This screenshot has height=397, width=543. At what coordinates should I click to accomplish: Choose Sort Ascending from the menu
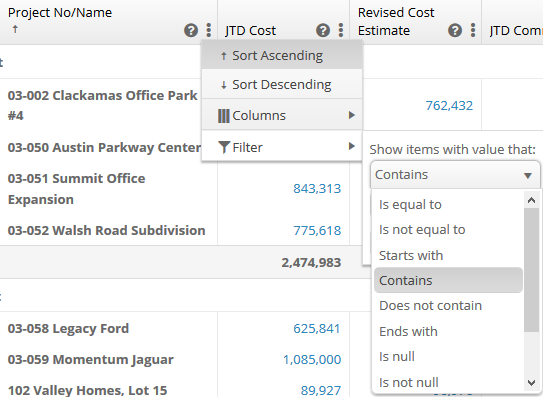pos(282,55)
